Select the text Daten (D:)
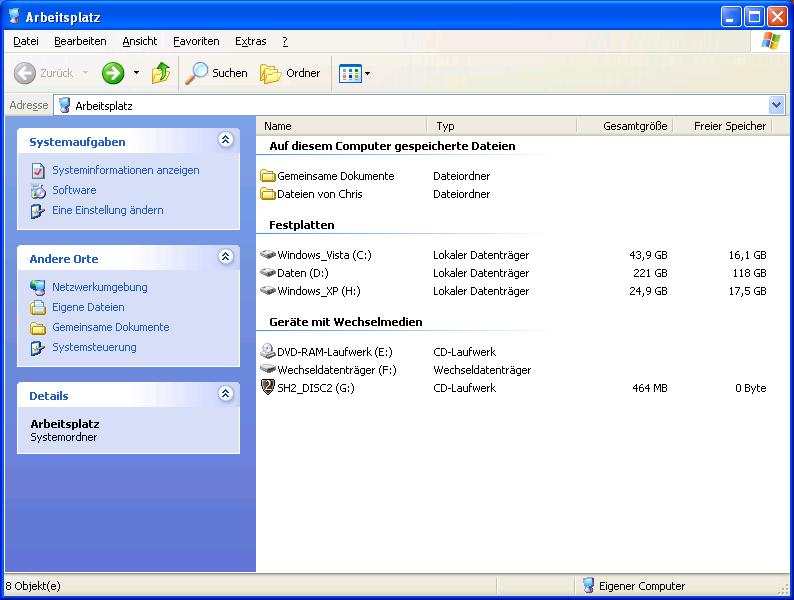794x600 pixels. pos(303,273)
